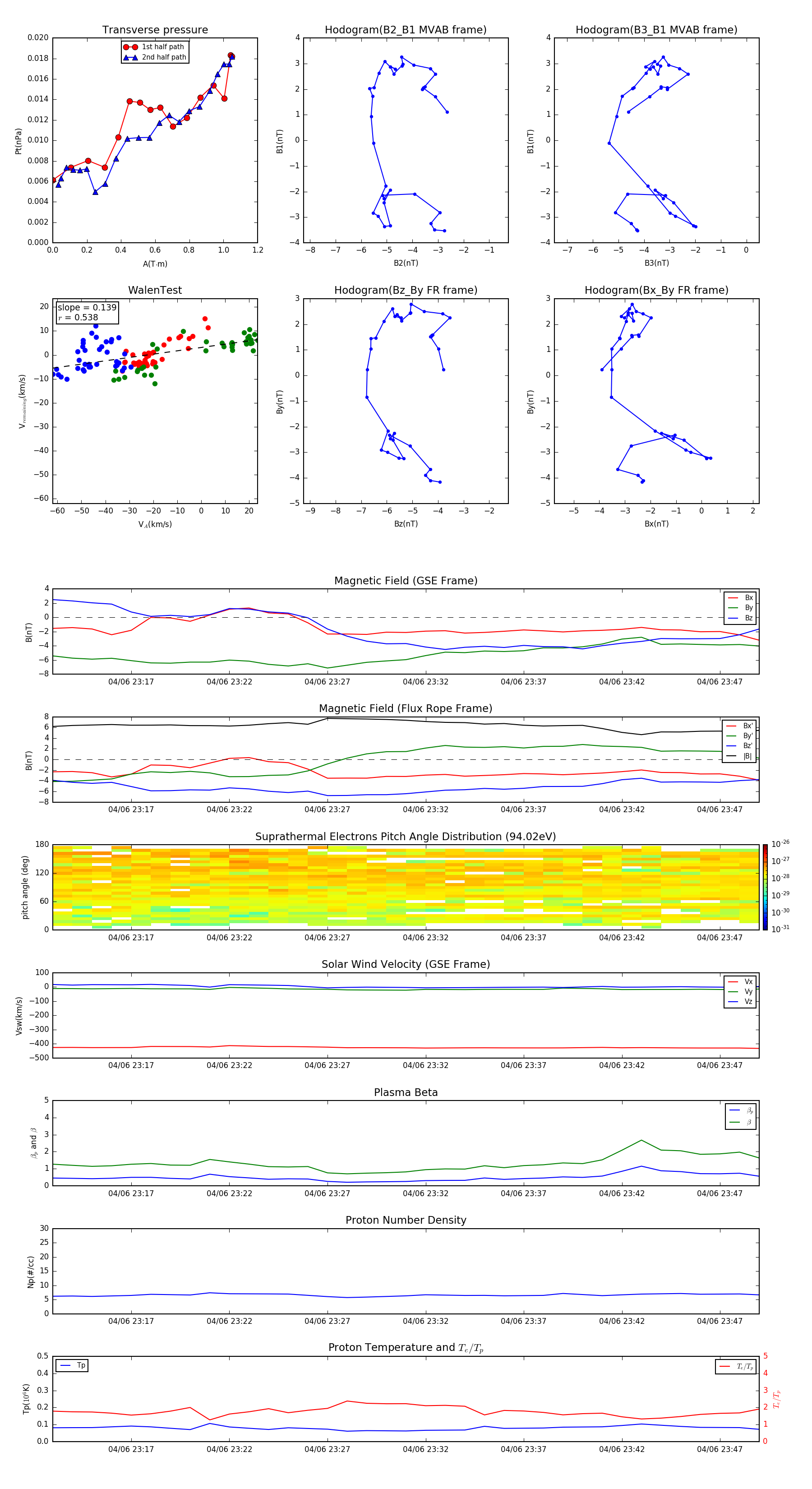Screen dimensions: 812x1489
Task: Click the 'Pt(nPa)' y-axis label
Action: click(18, 140)
